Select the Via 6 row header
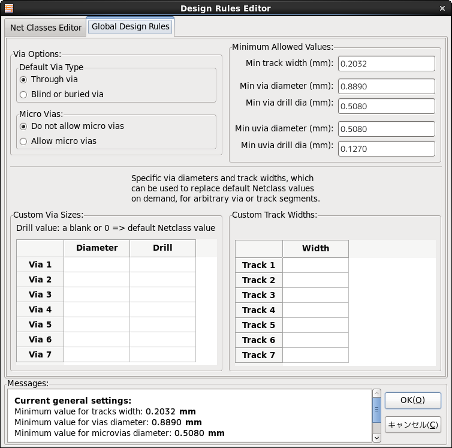The height and width of the screenshot is (448, 452). pyautogui.click(x=40, y=340)
